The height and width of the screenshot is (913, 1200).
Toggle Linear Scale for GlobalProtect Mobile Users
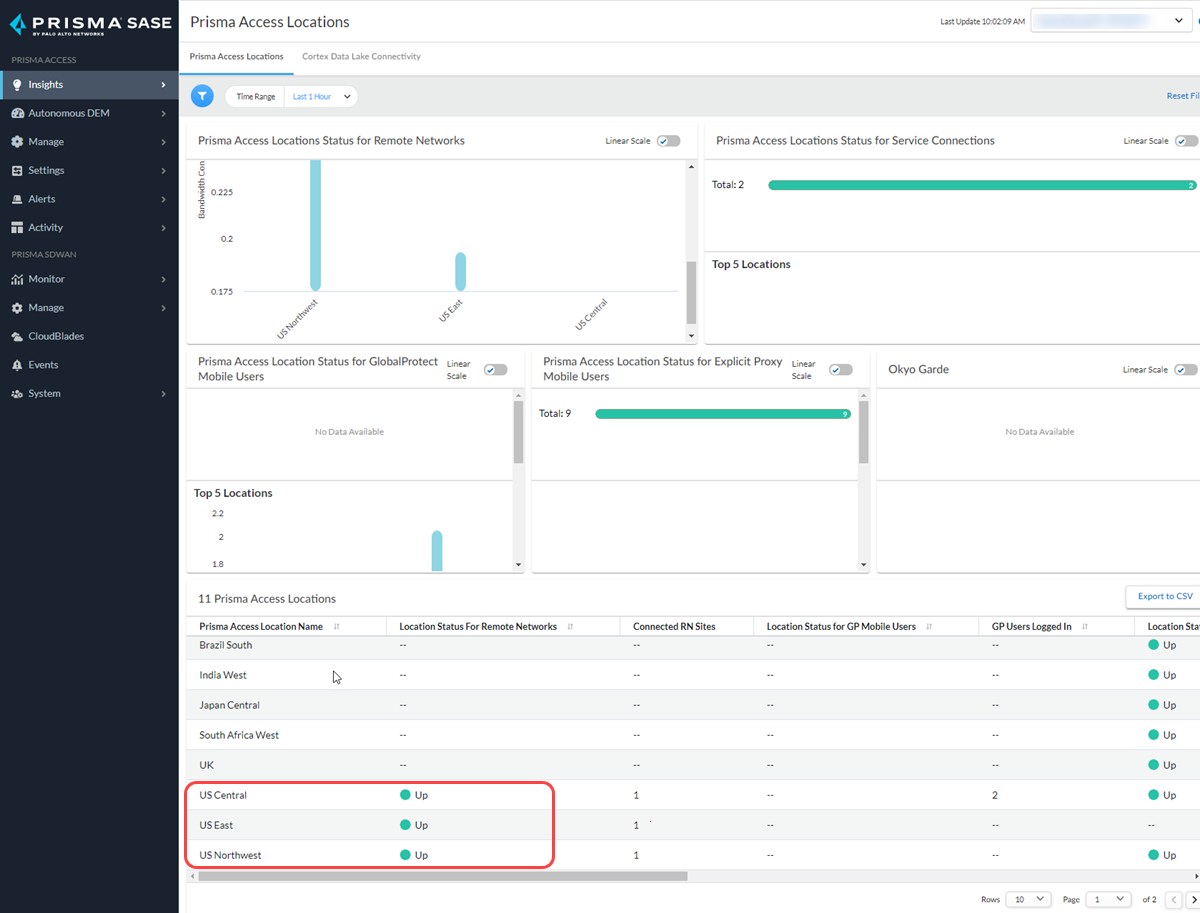(x=495, y=370)
